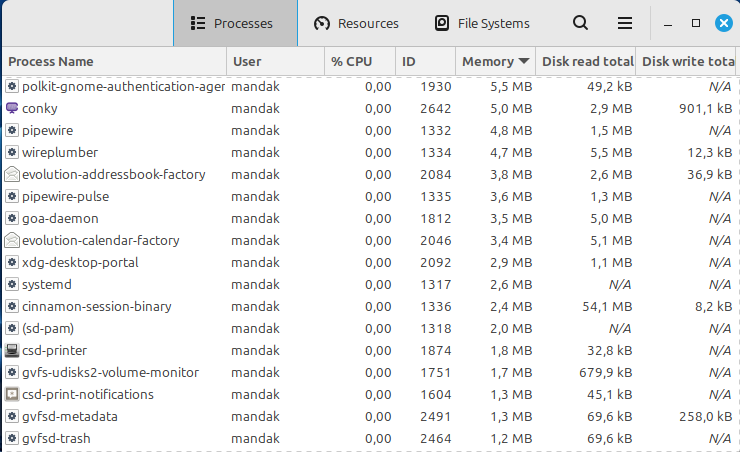The height and width of the screenshot is (452, 740).
Task: Click the gvfsd-metadata gear icon
Action: click(12, 417)
